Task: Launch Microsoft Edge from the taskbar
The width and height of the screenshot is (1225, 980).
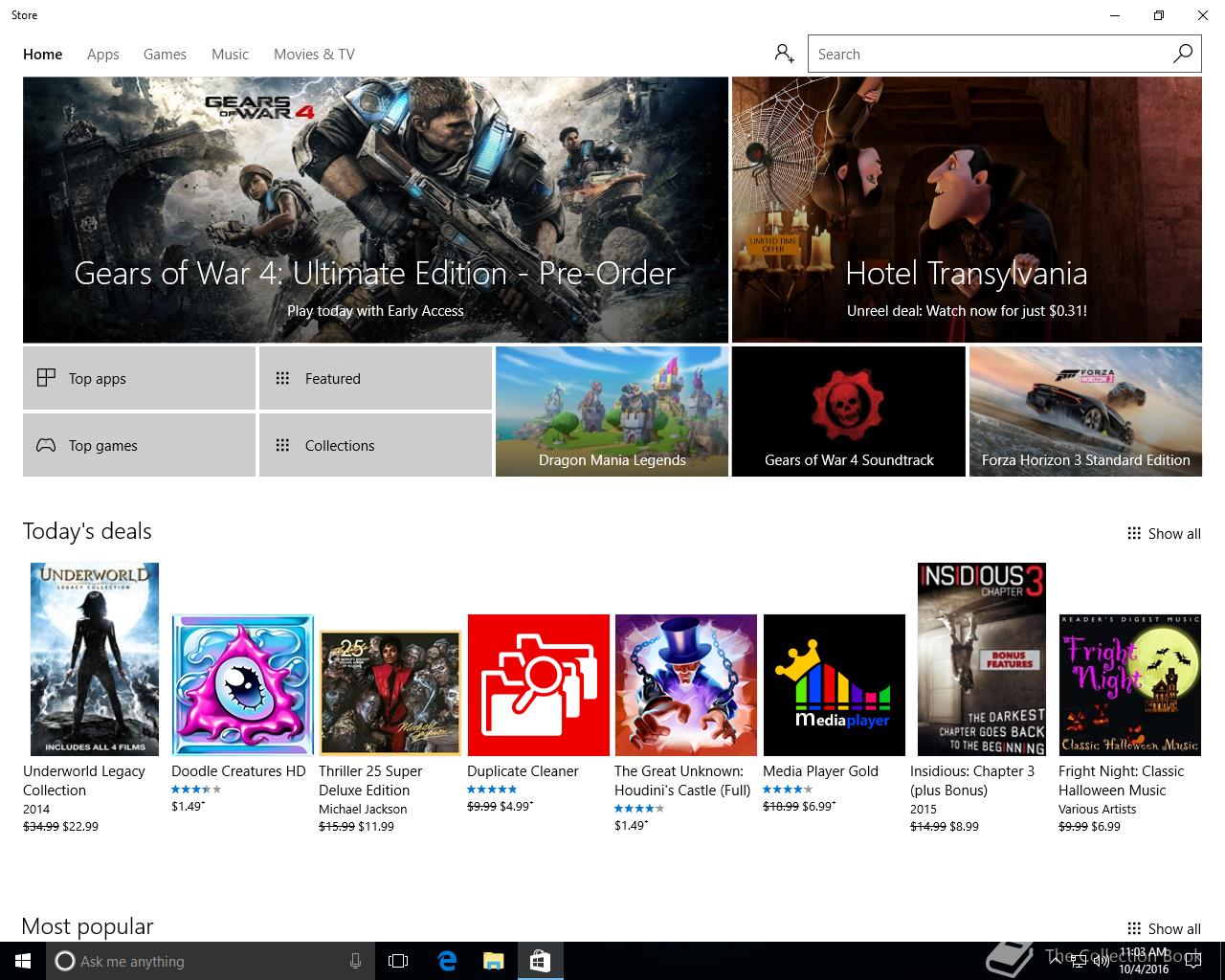Action: click(447, 961)
